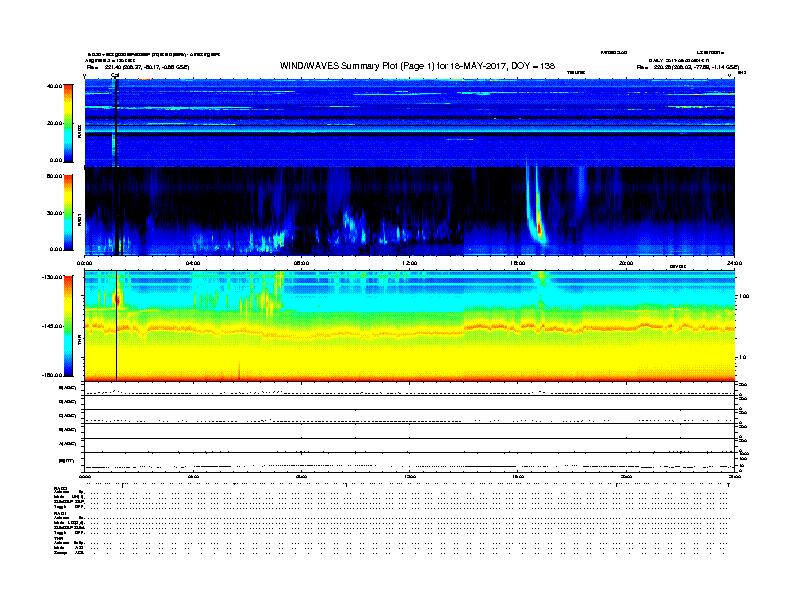Click the vertical black line in TNR panel
The image size is (792, 612).
coord(117,326)
